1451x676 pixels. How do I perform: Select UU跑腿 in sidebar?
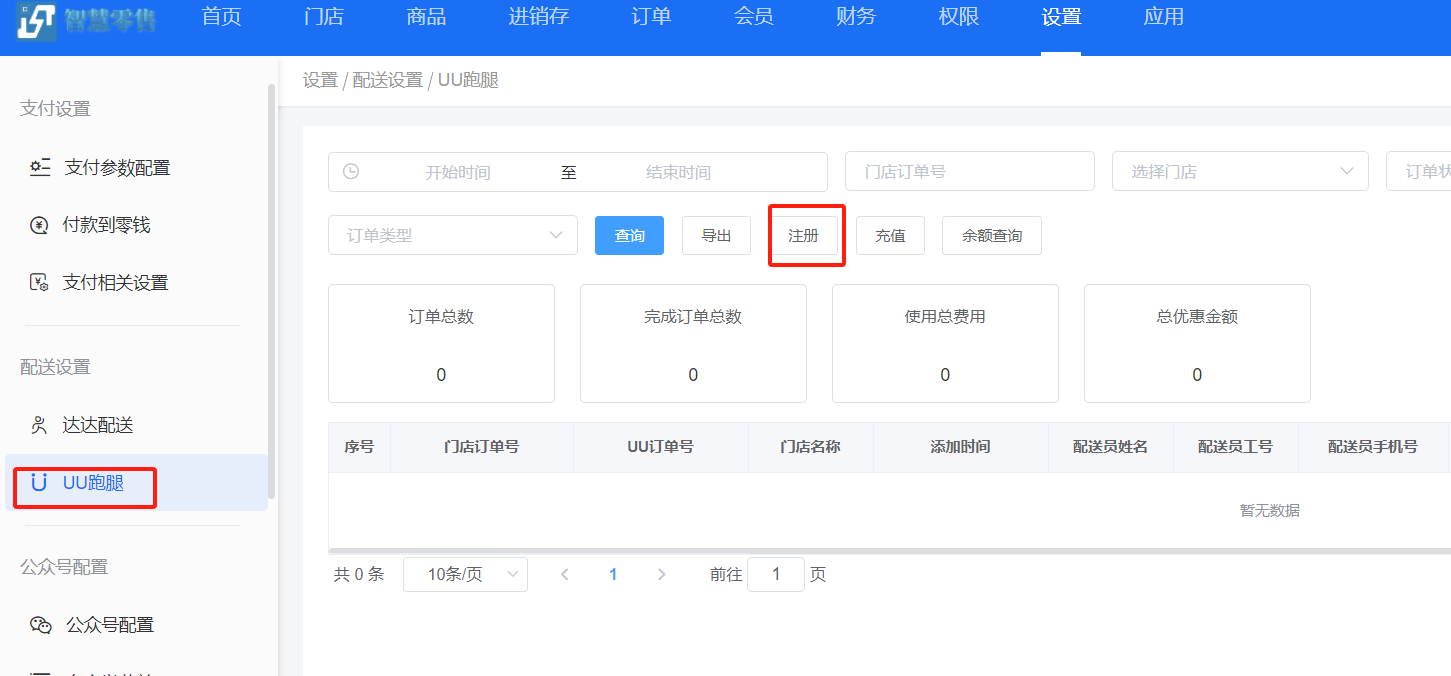coord(137,483)
